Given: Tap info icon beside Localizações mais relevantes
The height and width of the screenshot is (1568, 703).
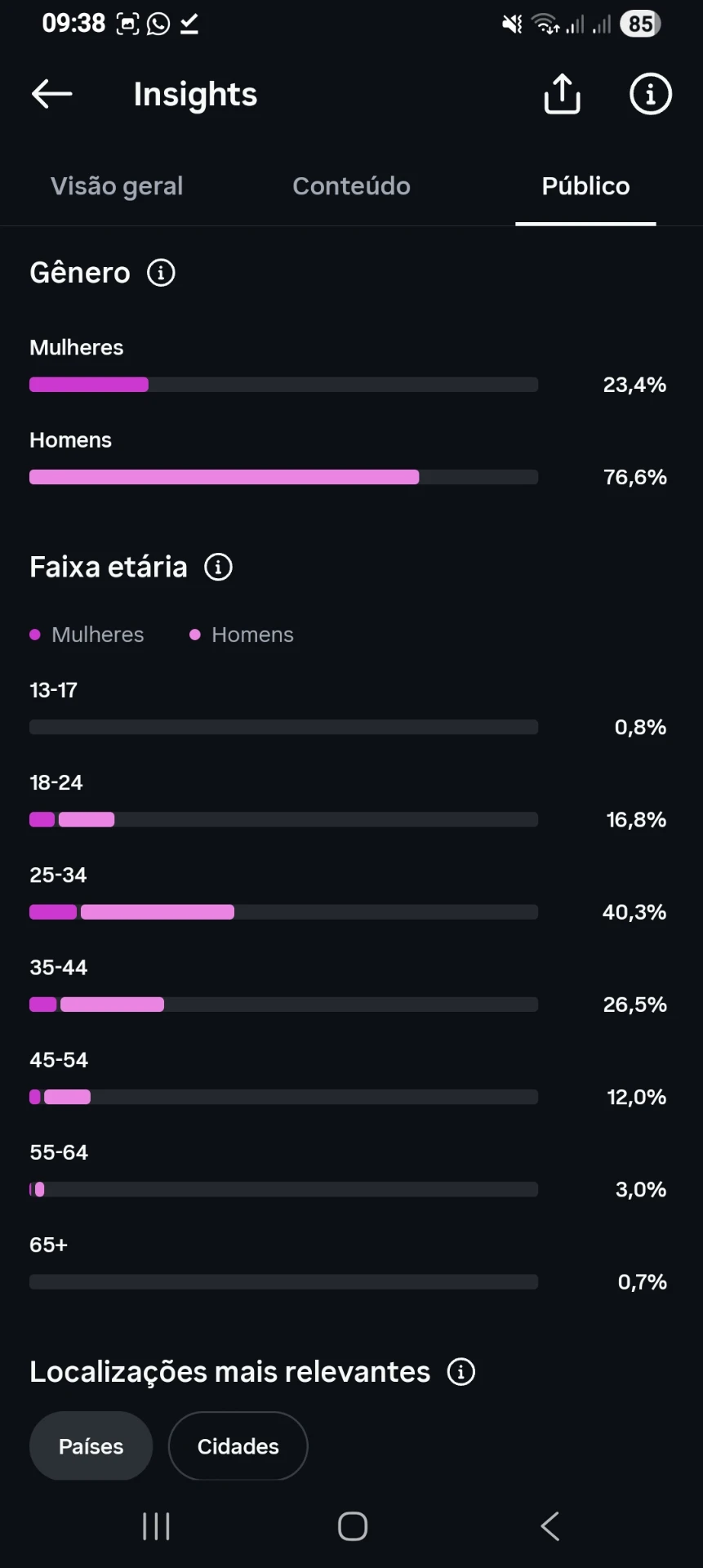Looking at the screenshot, I should (461, 1372).
